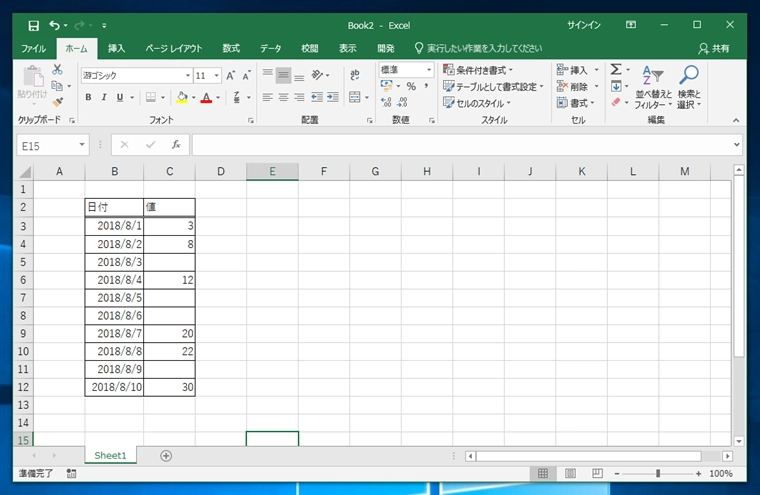This screenshot has height=495, width=760.
Task: Open the font size dropdown showing 11
Action: (217, 76)
